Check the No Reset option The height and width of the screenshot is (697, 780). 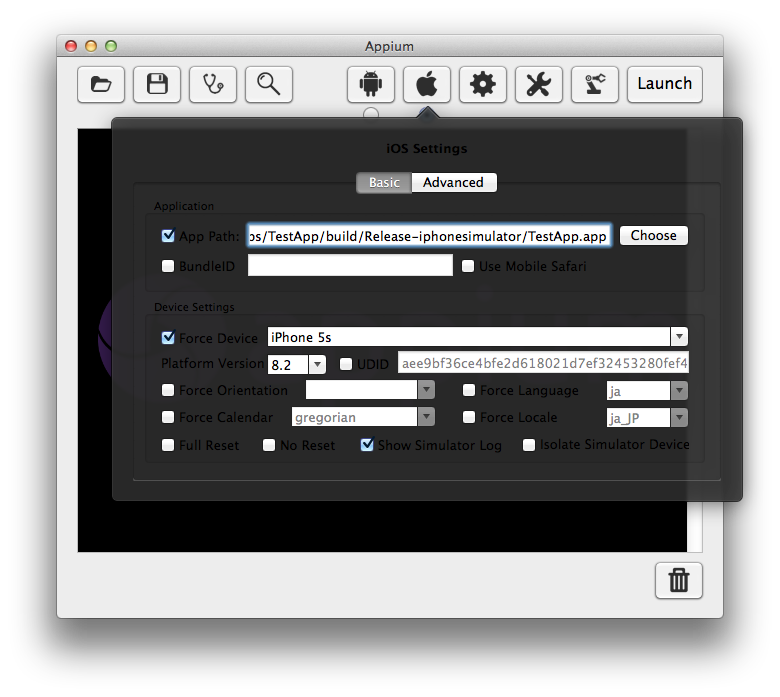pos(269,445)
